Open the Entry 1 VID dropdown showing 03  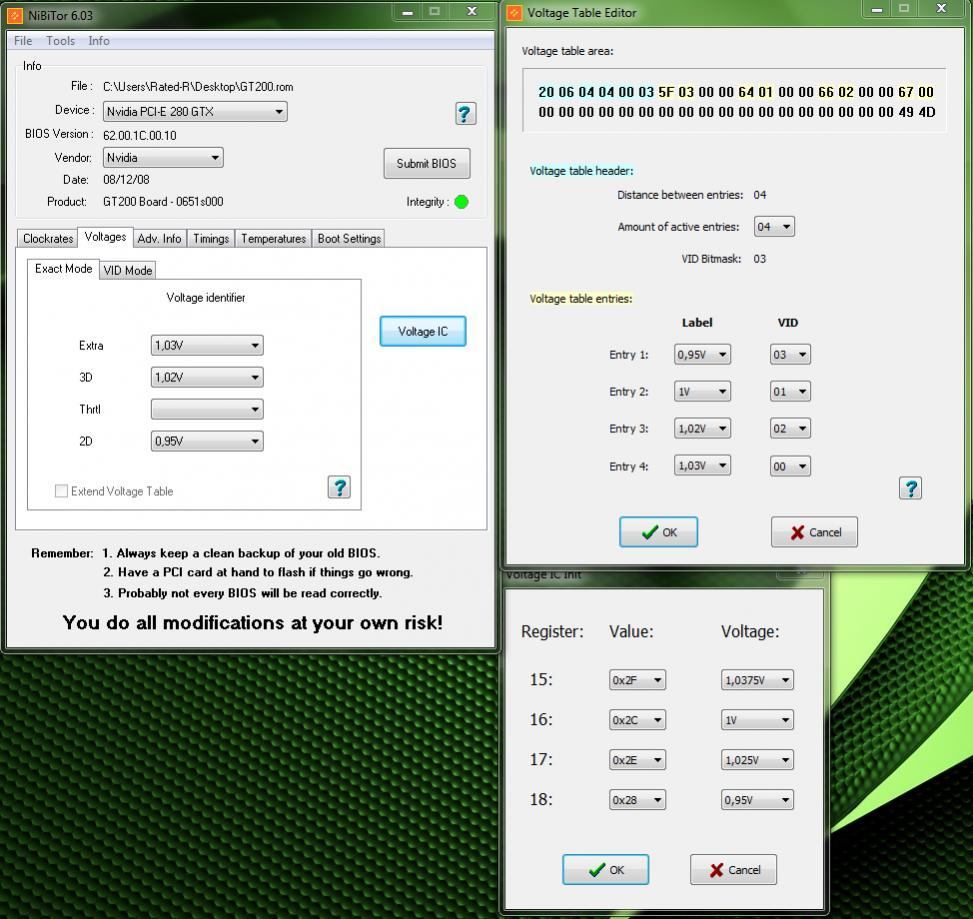tap(790, 354)
